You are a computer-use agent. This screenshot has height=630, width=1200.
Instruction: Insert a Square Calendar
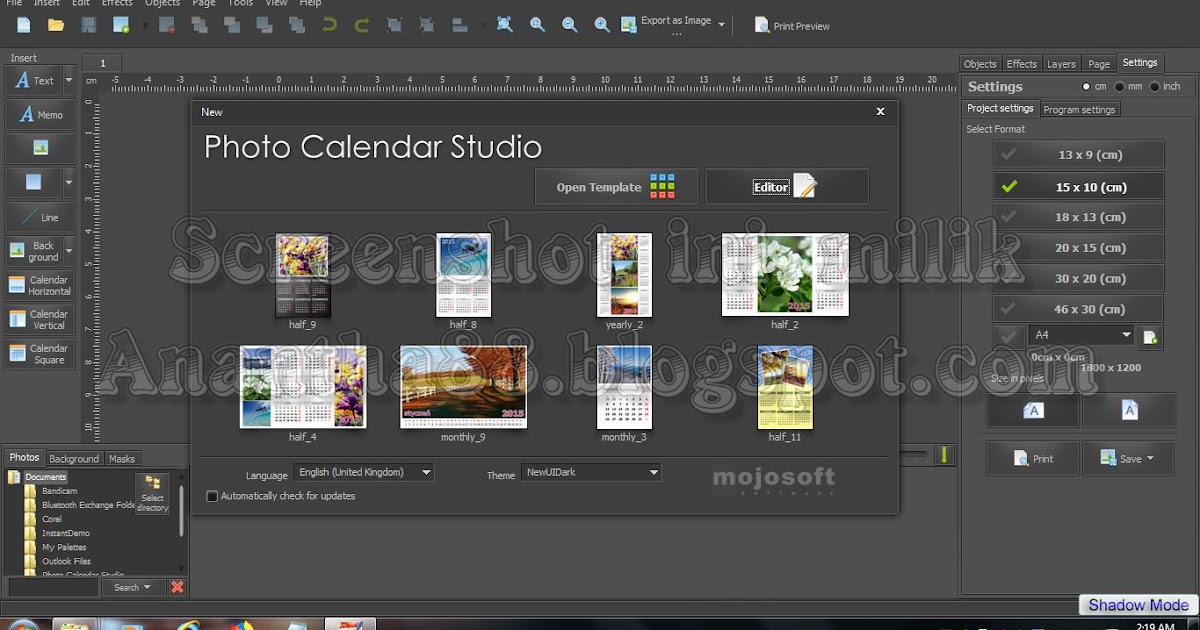tap(39, 355)
